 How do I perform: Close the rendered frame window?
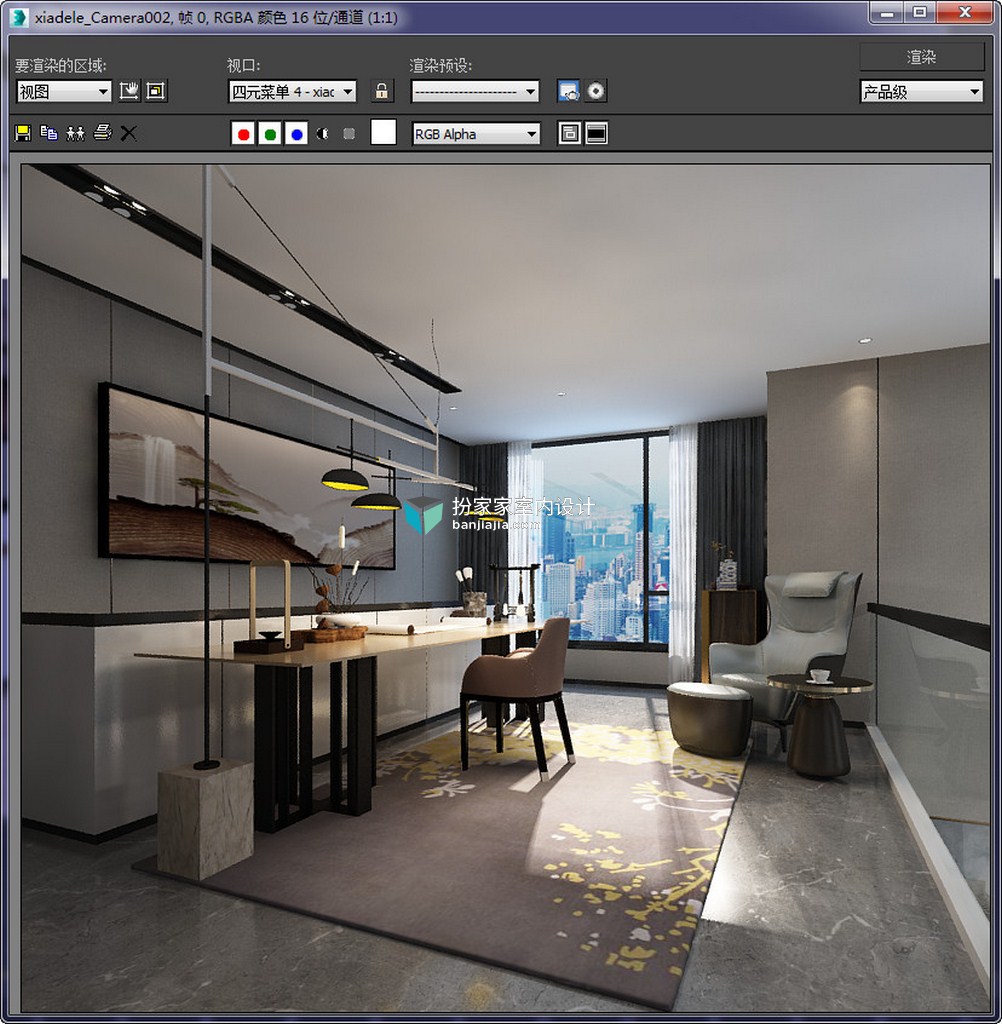(x=965, y=12)
